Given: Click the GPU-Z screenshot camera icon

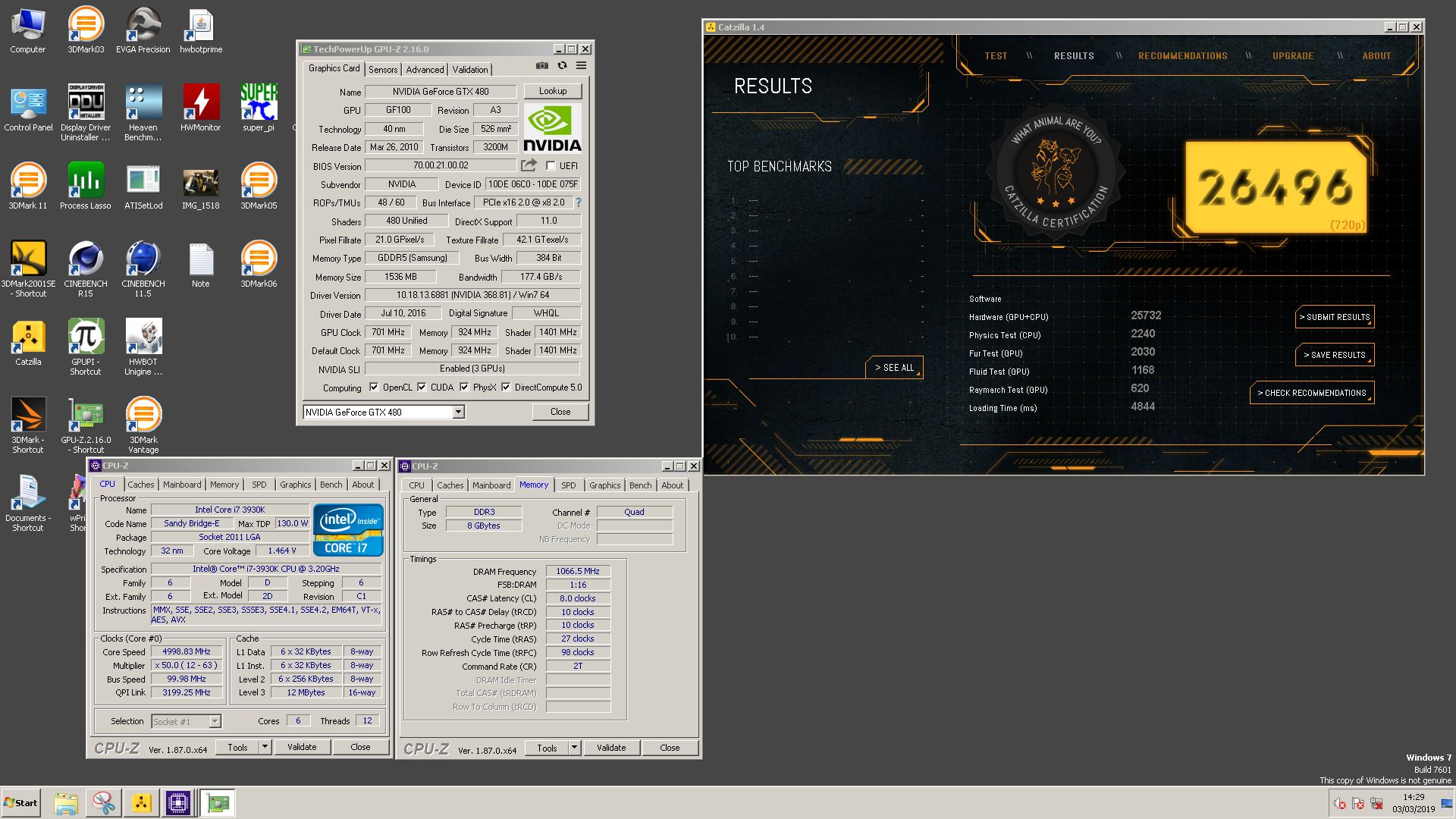Looking at the screenshot, I should tap(541, 66).
